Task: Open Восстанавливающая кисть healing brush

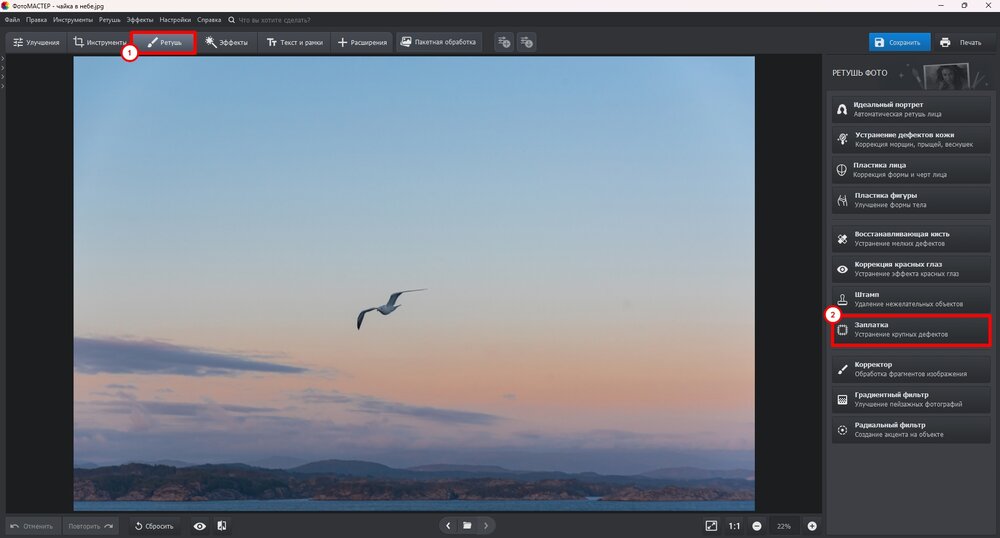Action: coord(910,240)
